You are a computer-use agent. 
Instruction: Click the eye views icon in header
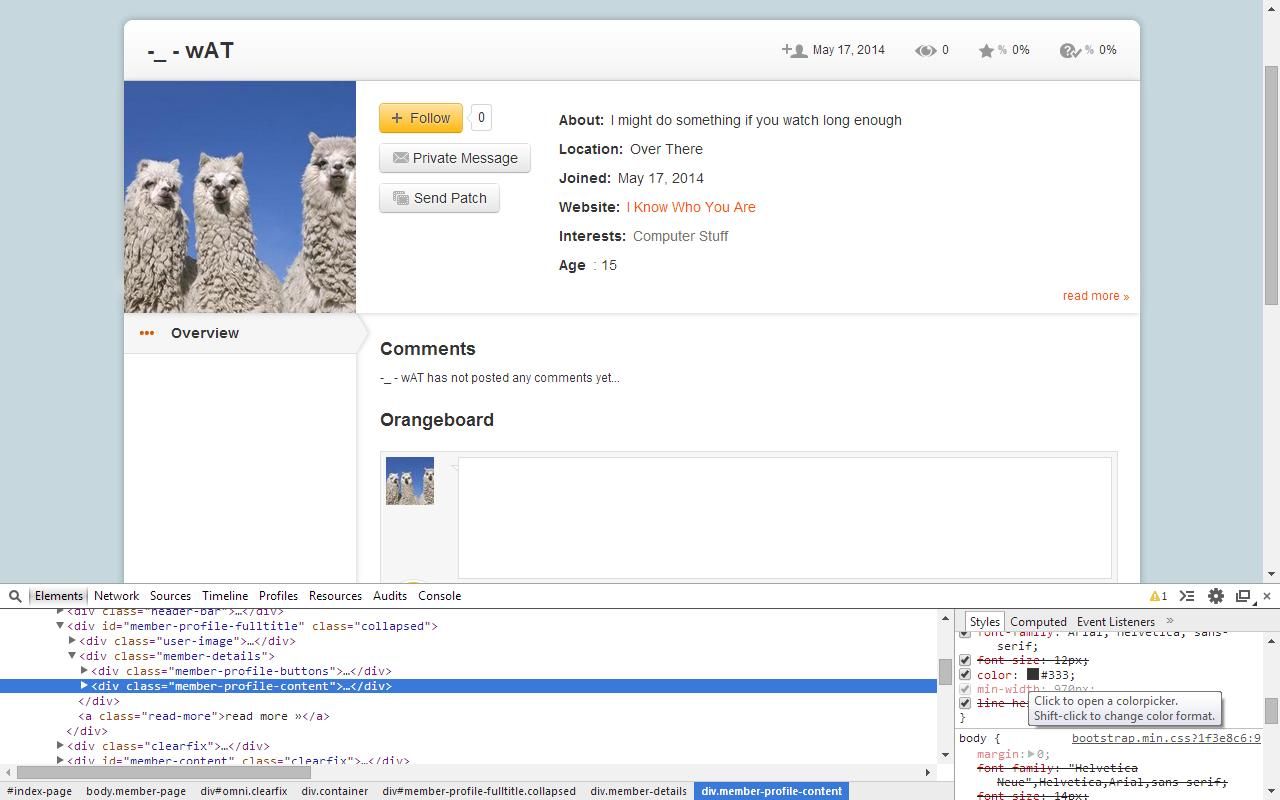pos(925,50)
